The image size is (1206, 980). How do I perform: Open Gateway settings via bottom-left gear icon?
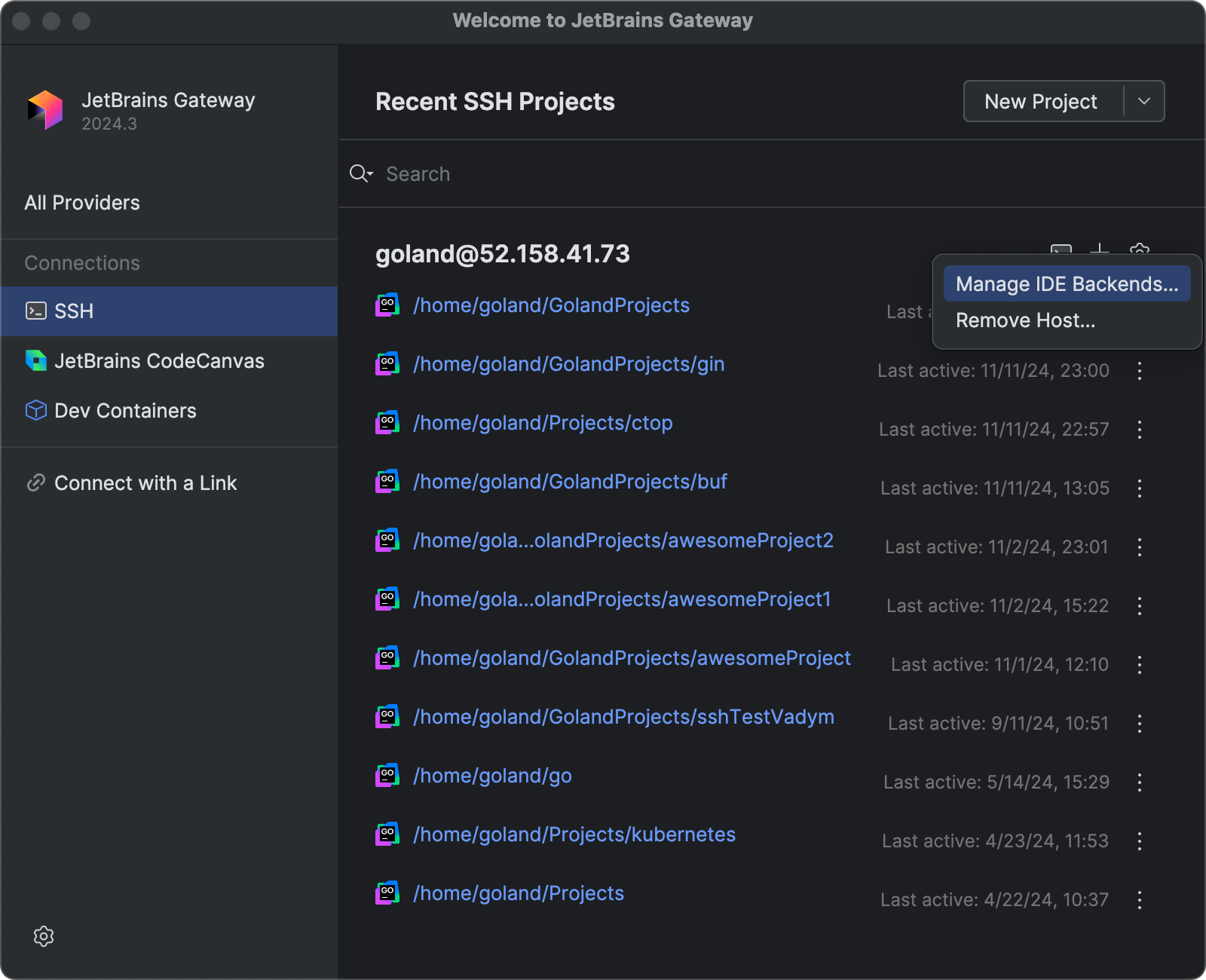tap(43, 936)
